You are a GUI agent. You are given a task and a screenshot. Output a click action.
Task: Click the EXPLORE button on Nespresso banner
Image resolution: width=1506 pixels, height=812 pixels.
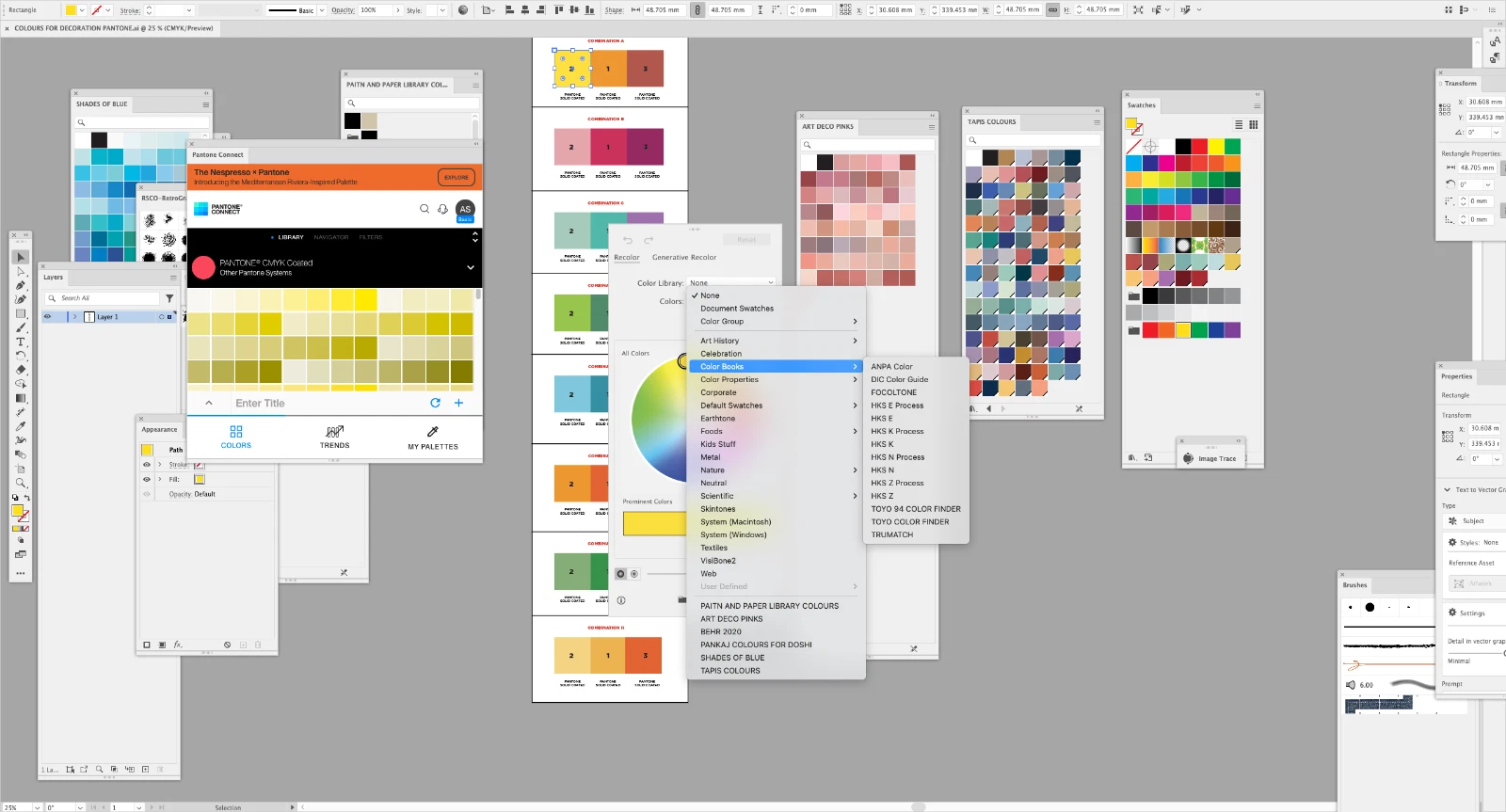[x=457, y=177]
